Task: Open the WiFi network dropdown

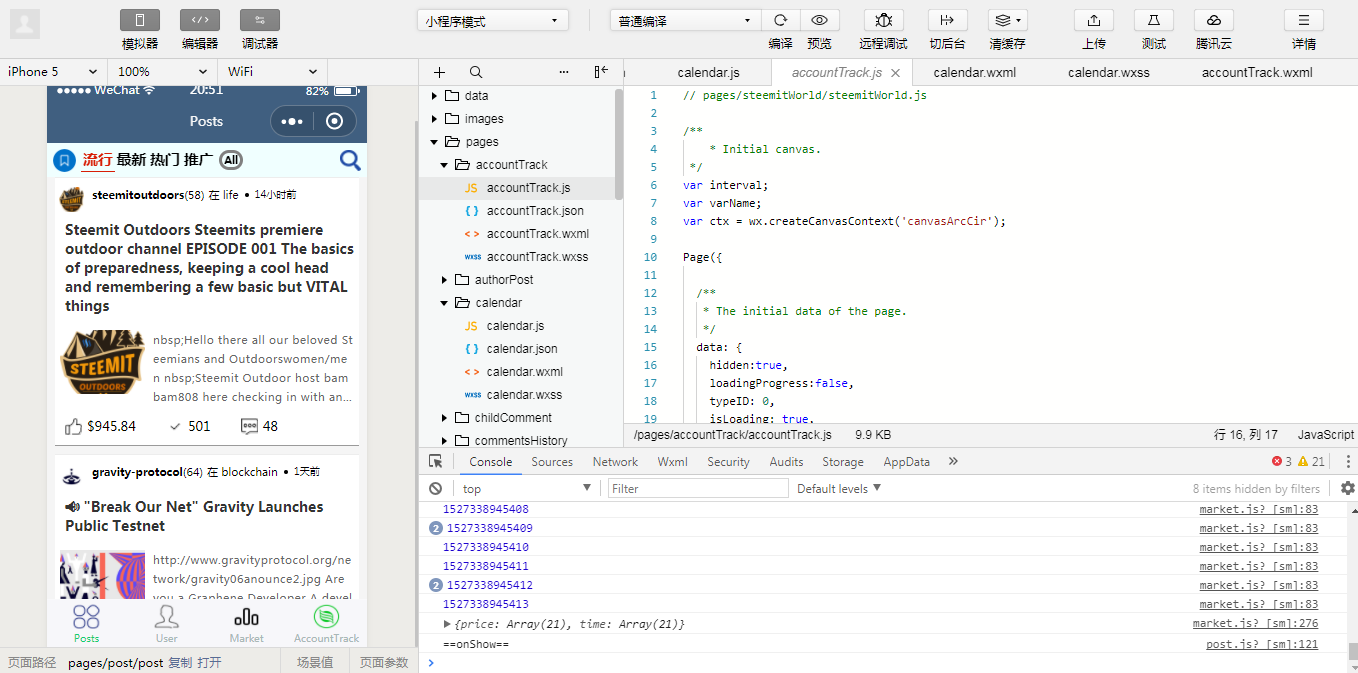Action: click(272, 71)
